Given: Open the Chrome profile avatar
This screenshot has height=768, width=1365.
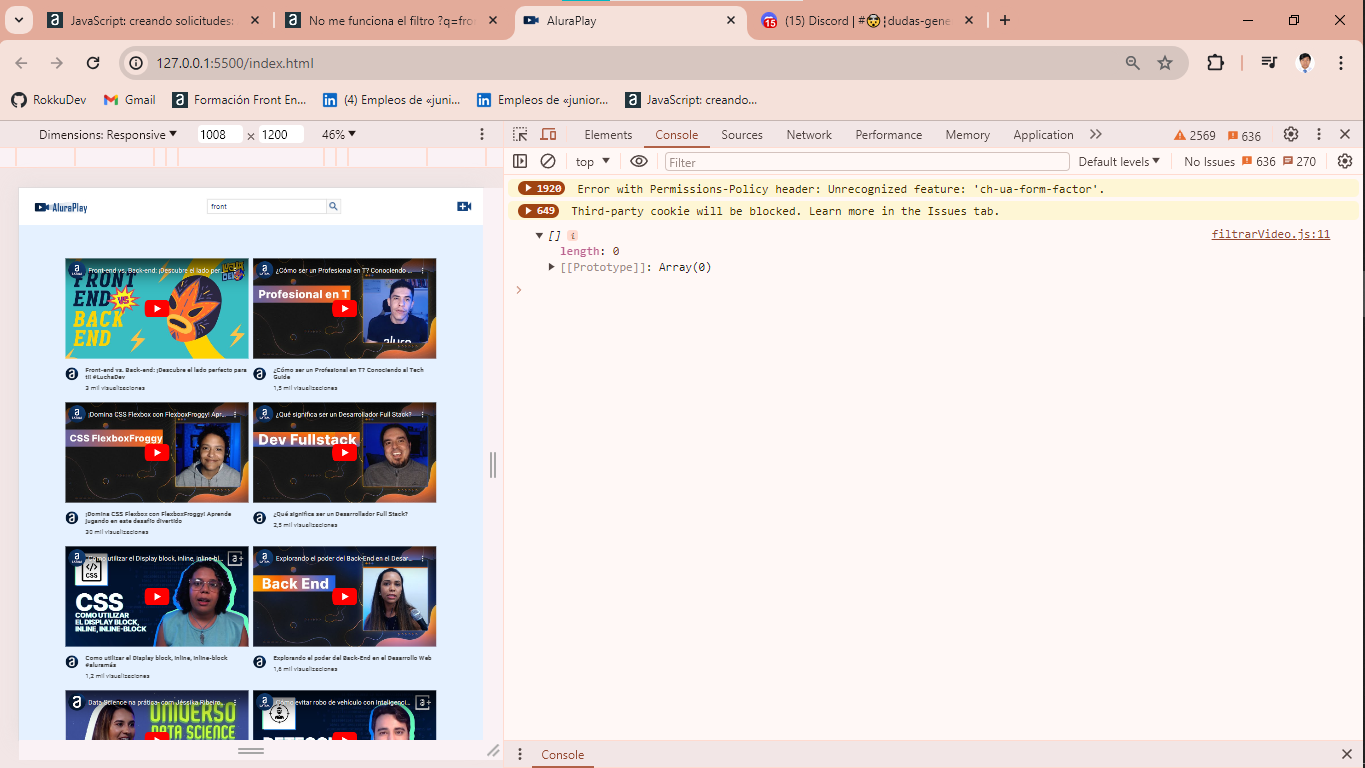Looking at the screenshot, I should pyautogui.click(x=1305, y=63).
